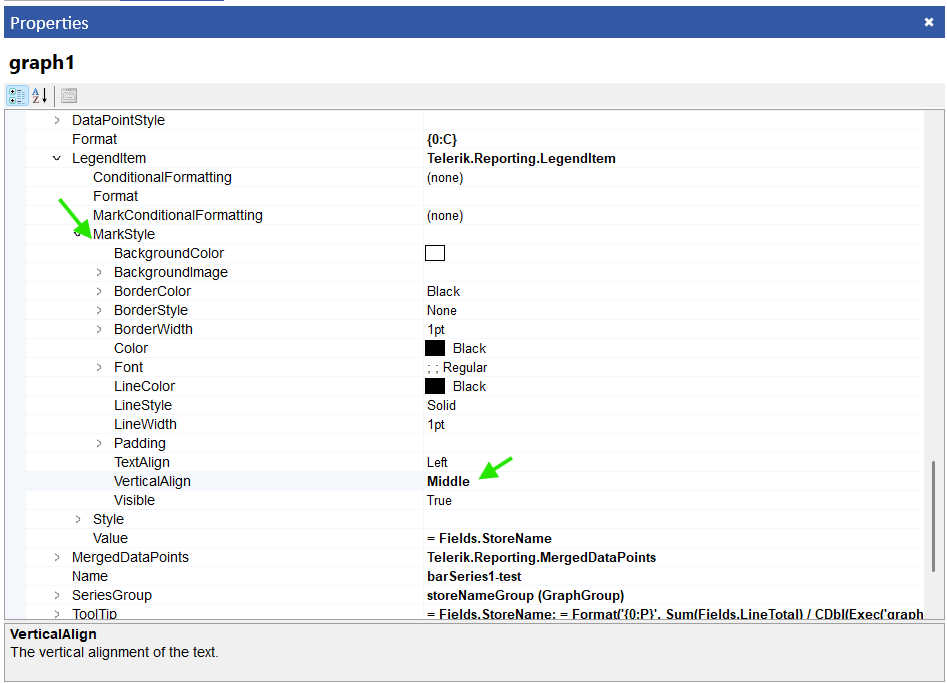Select the Visible property label
Image resolution: width=947 pixels, height=683 pixels.
(x=134, y=501)
